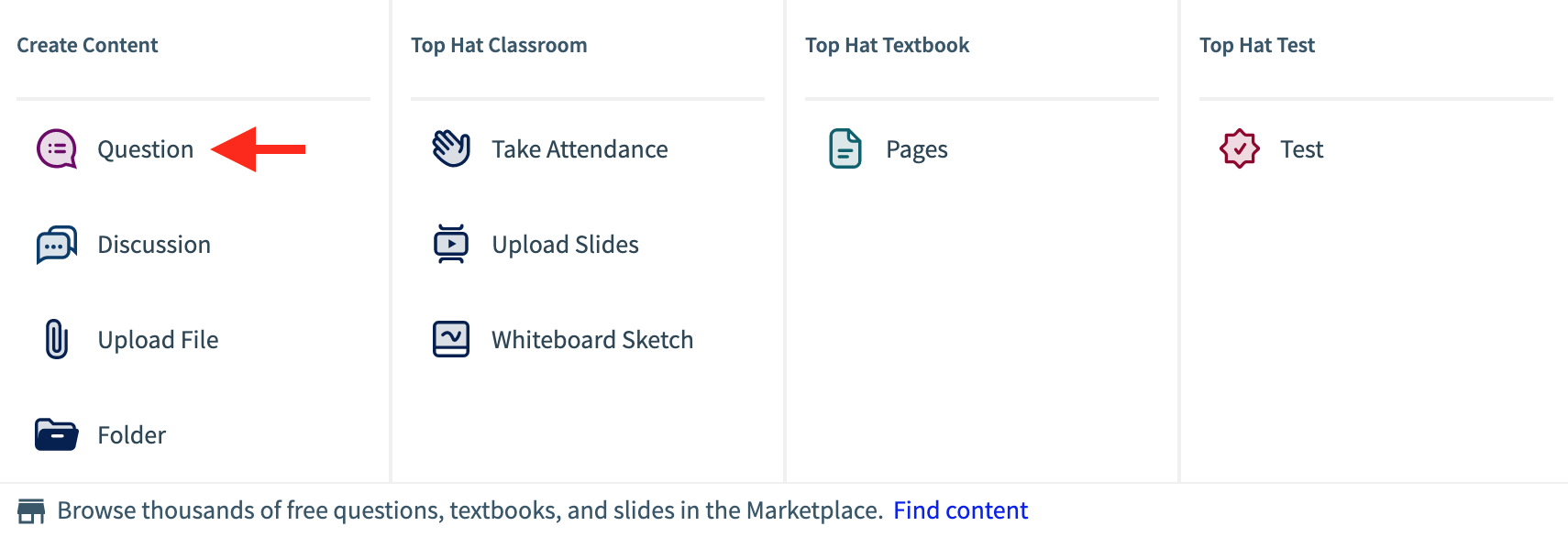Click the Find content link
Viewport: 1568px width, 537px height.
click(x=960, y=510)
